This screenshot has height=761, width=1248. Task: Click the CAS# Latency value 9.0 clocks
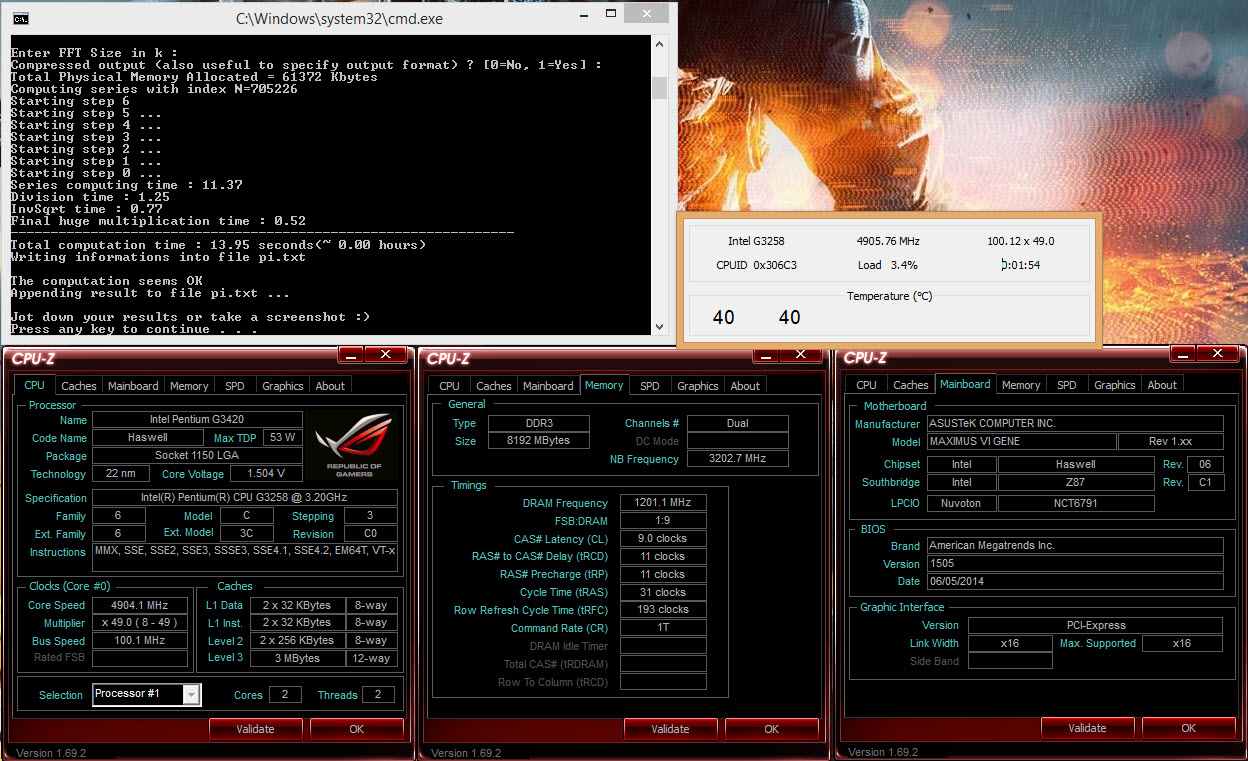pos(663,538)
